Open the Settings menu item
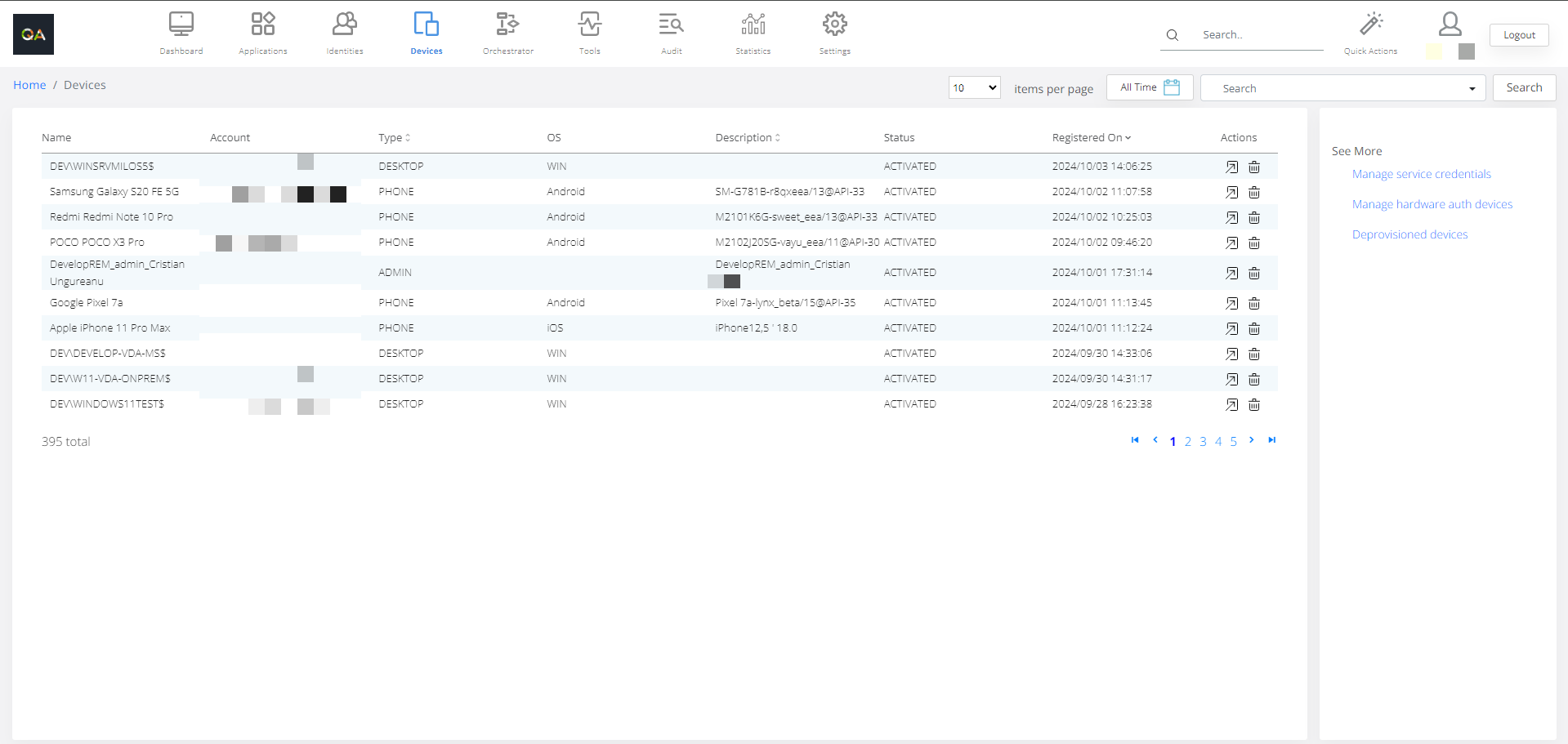The image size is (1568, 744). tap(834, 33)
